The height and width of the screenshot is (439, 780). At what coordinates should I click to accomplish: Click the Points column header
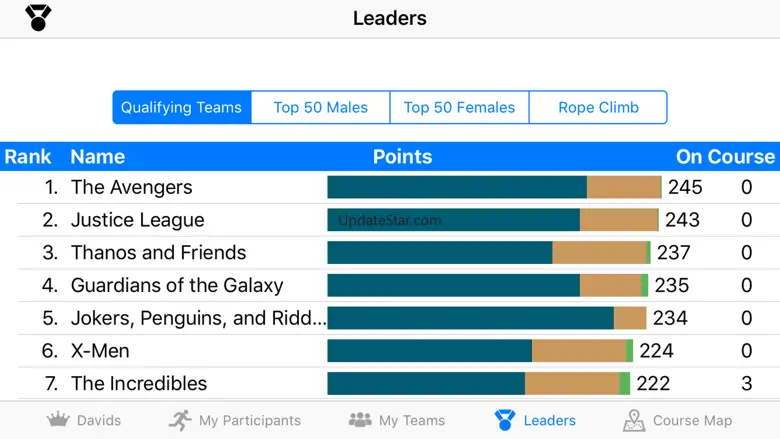coord(402,156)
